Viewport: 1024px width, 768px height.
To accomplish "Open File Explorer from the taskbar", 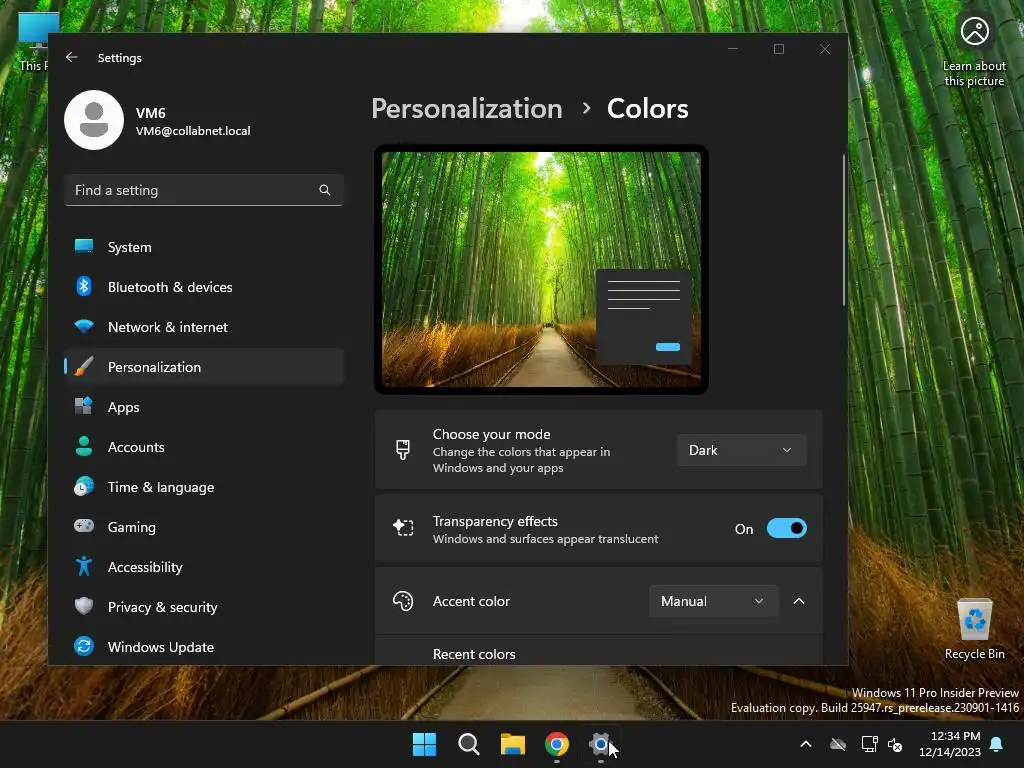I will tap(513, 744).
